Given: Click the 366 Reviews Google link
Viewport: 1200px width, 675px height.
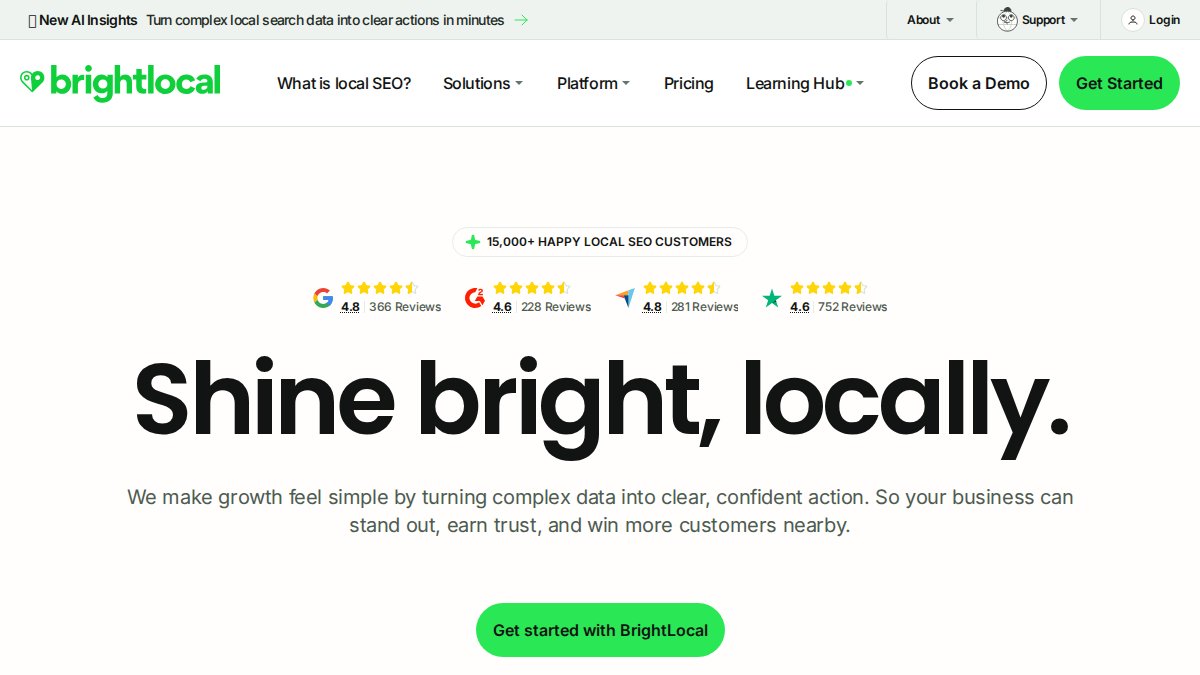Looking at the screenshot, I should pyautogui.click(x=405, y=307).
